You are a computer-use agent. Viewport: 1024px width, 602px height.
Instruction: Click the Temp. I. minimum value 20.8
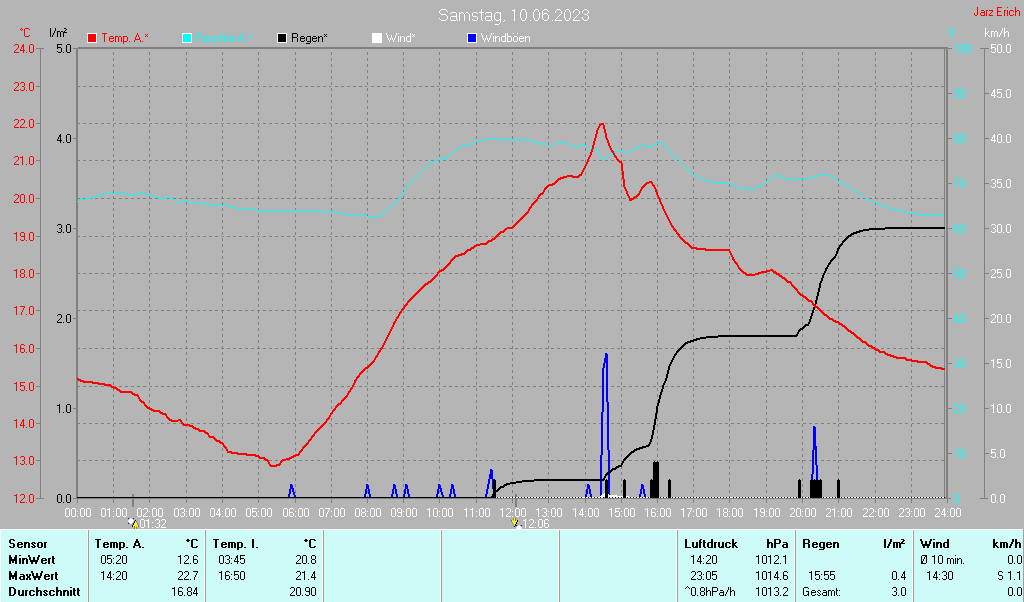tap(306, 560)
